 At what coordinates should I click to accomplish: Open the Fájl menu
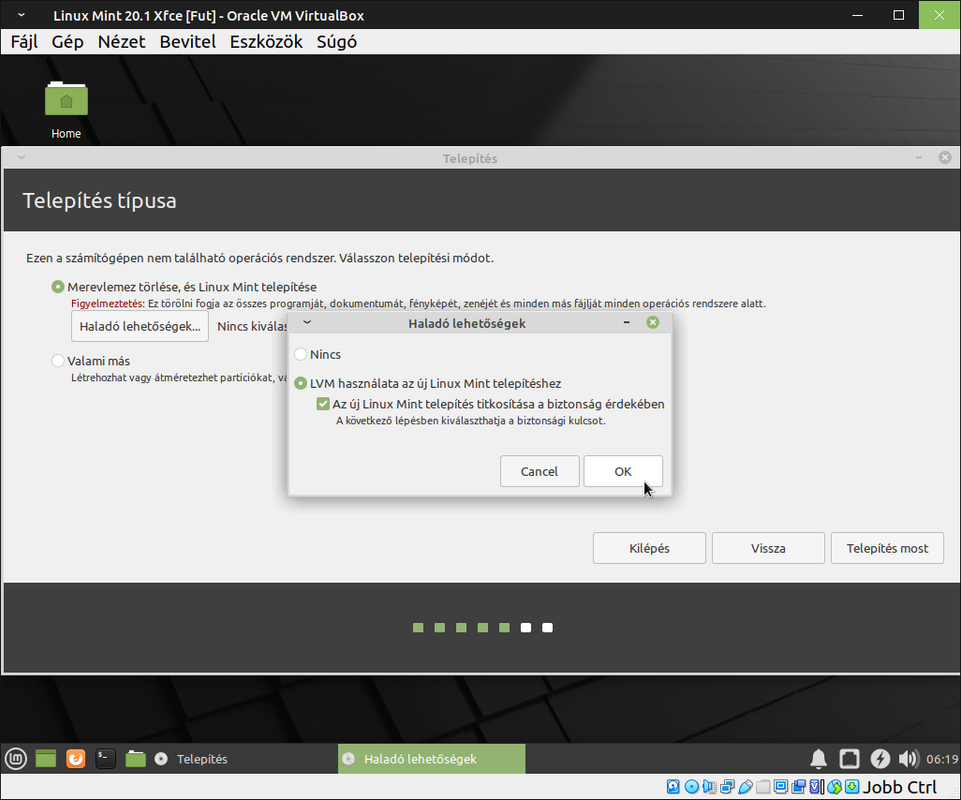(x=25, y=42)
